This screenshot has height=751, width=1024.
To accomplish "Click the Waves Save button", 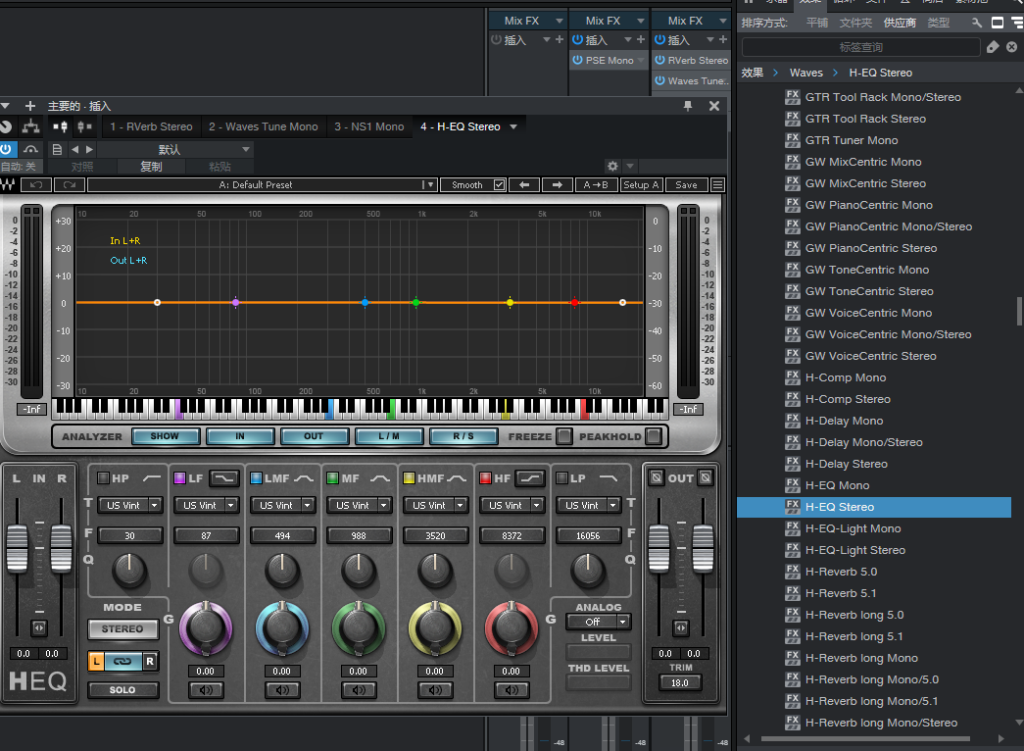I will click(686, 185).
